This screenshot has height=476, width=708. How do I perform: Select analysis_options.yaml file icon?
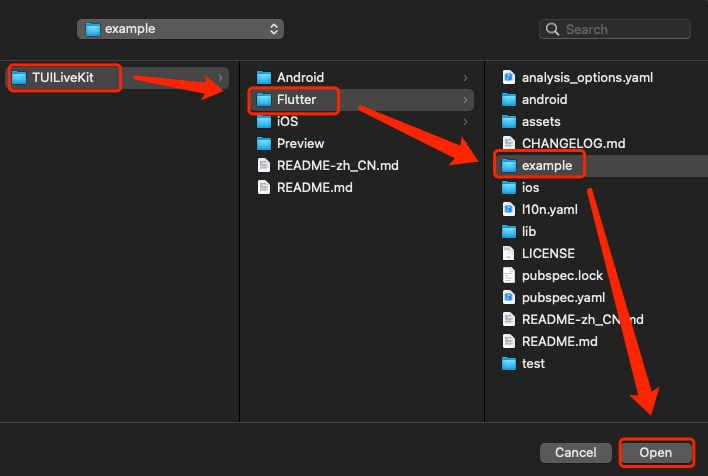pos(509,78)
